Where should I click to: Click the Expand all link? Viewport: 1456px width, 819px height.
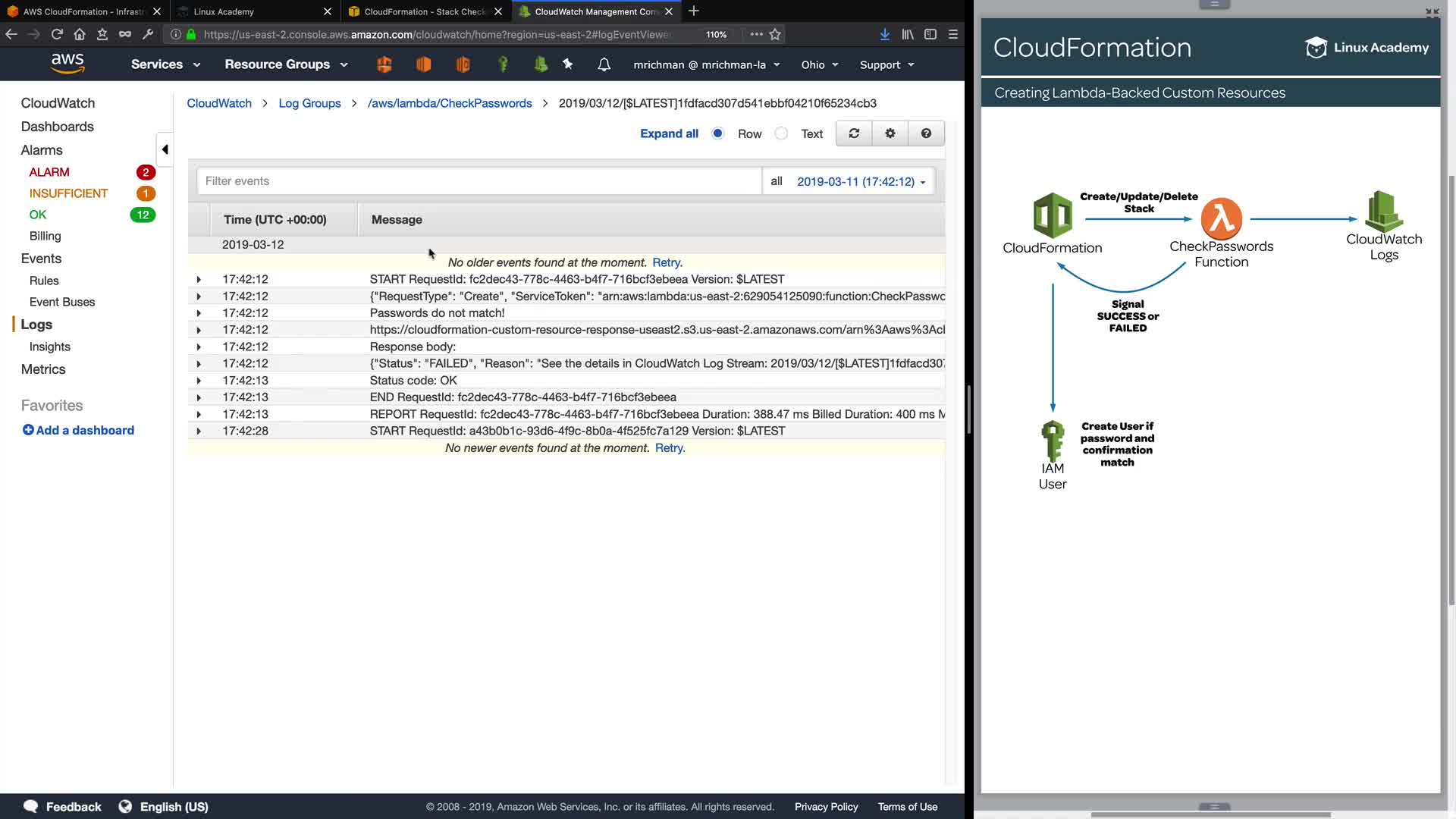pyautogui.click(x=669, y=133)
